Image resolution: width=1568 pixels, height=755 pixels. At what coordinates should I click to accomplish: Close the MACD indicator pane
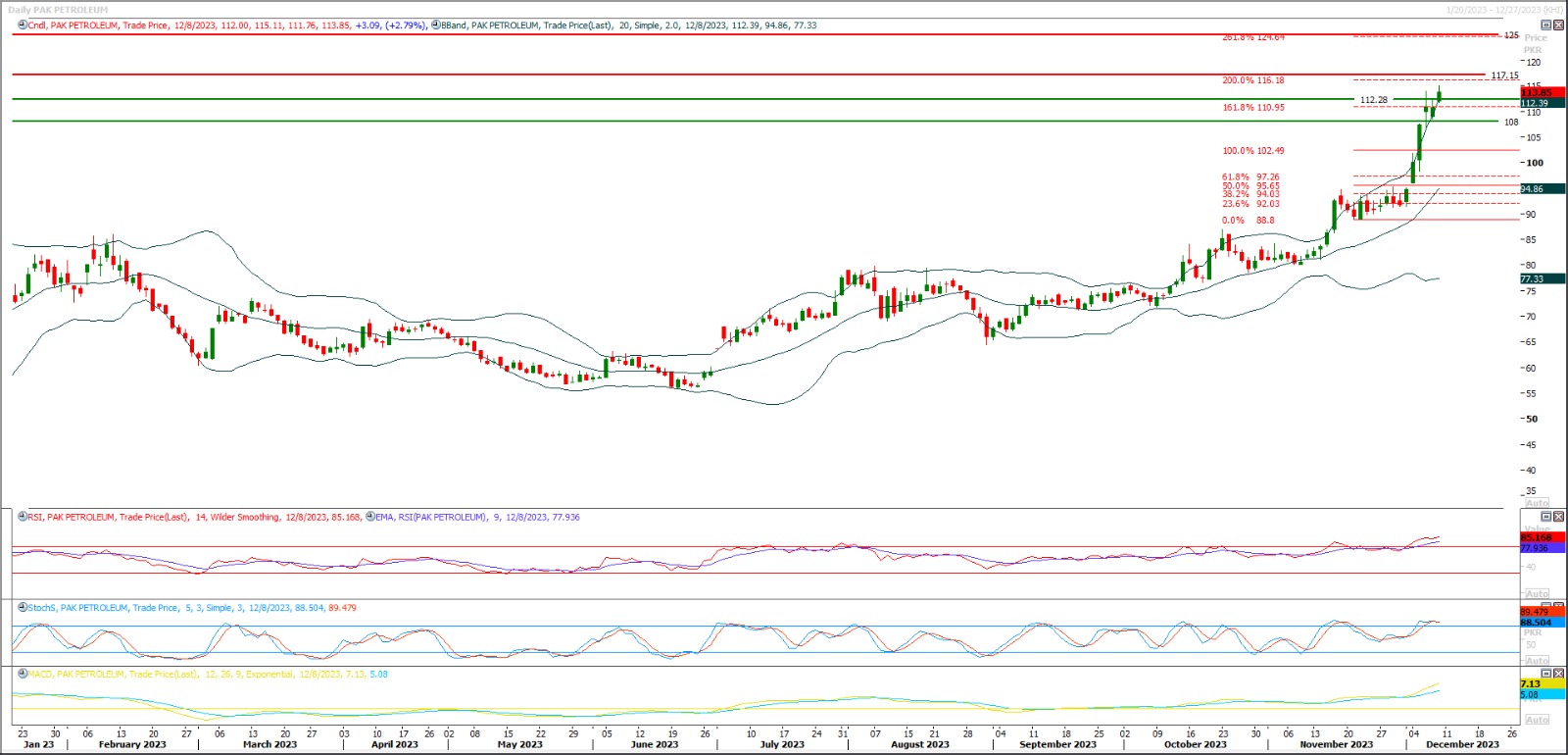point(1559,675)
